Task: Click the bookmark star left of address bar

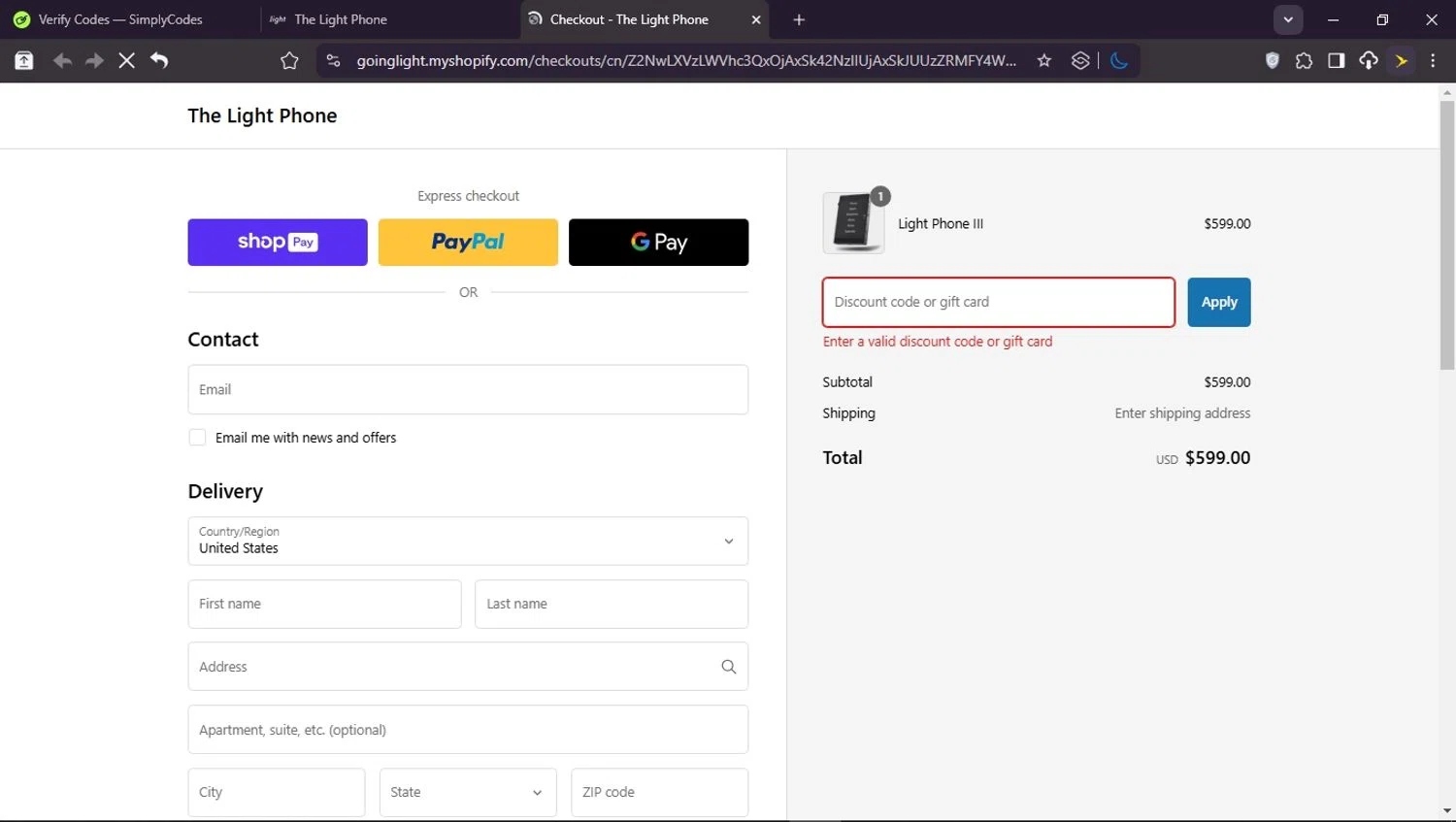Action: pyautogui.click(x=289, y=60)
